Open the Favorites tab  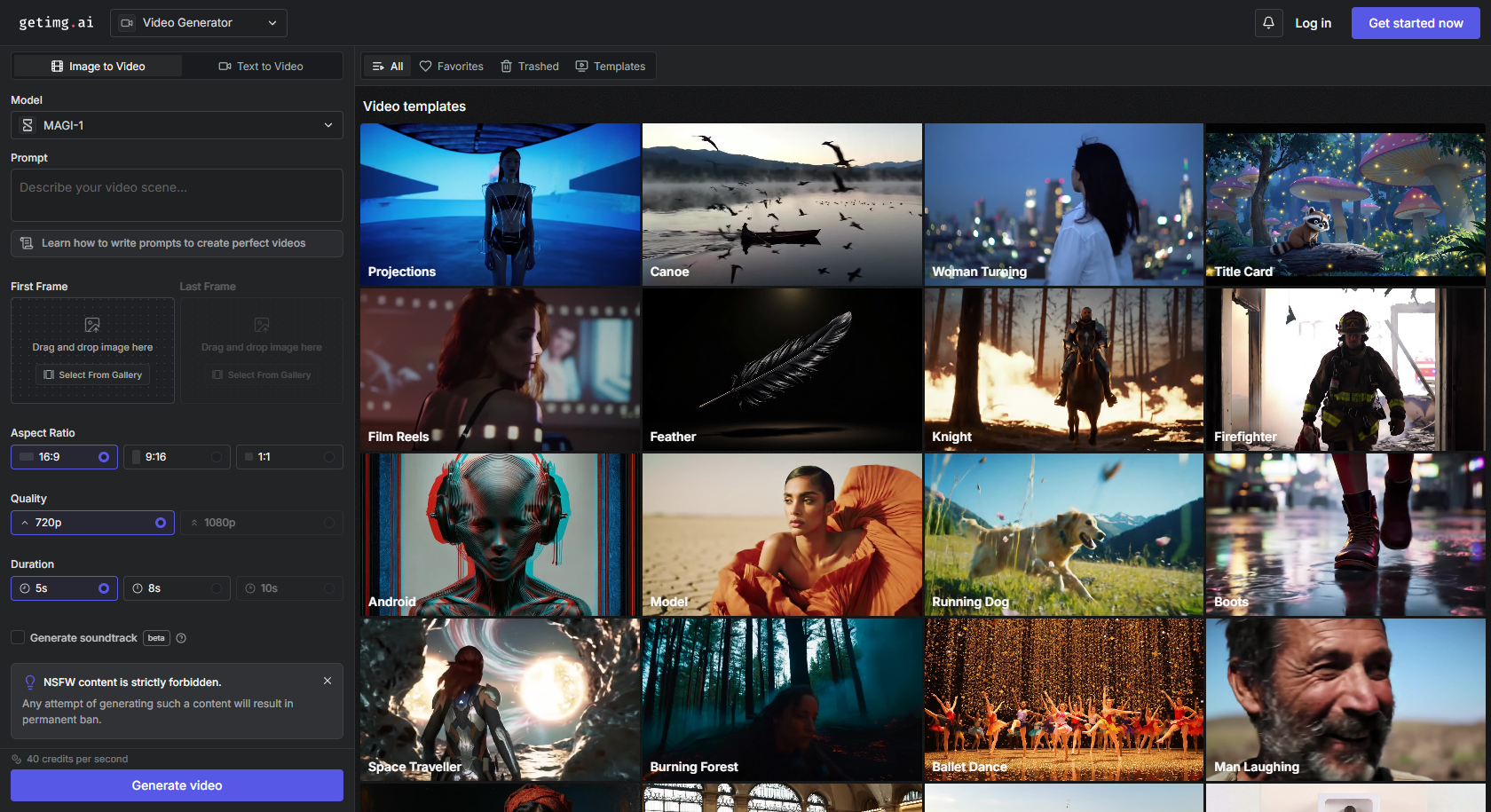(452, 67)
